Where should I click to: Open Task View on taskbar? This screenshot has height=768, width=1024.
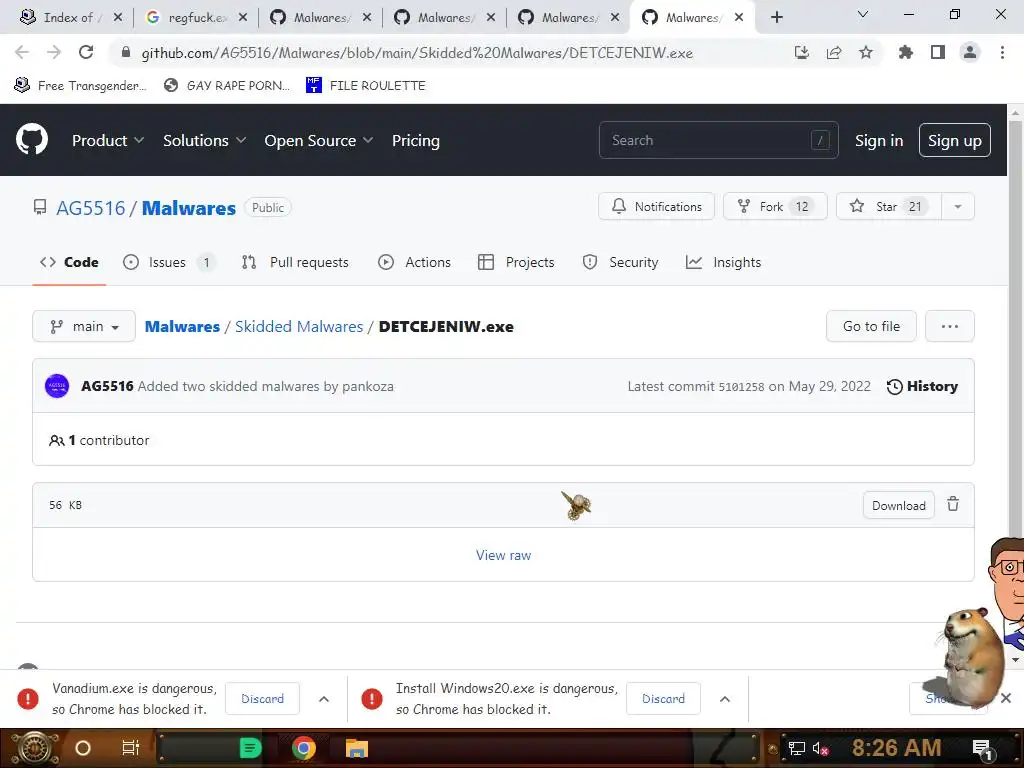tap(131, 748)
